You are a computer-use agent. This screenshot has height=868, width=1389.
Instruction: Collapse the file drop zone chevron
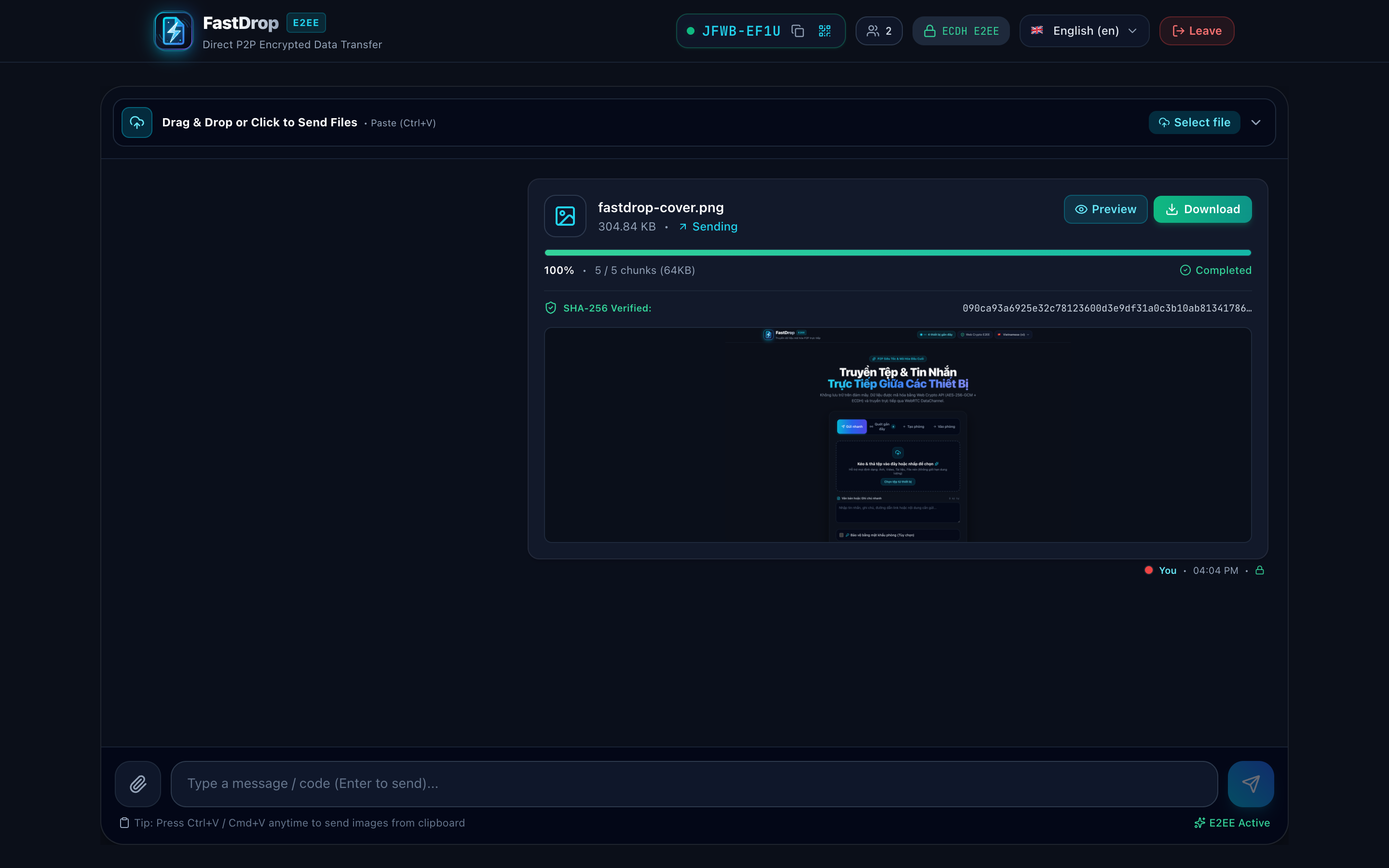click(x=1256, y=122)
